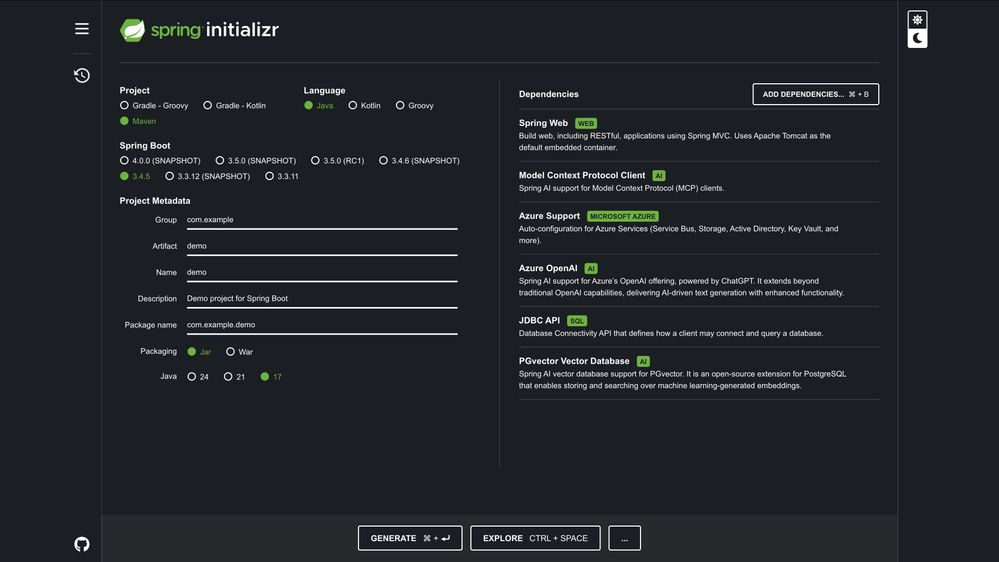
Task: Choose Kotlin as language
Action: pos(364,106)
